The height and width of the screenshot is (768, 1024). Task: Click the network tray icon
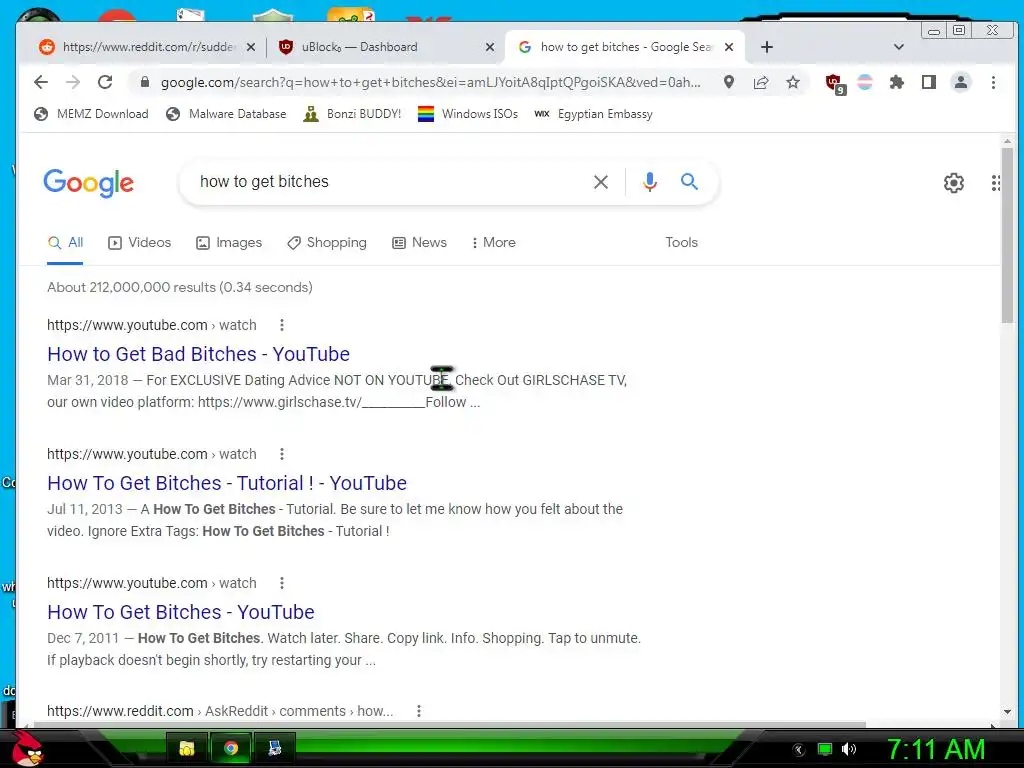pyautogui.click(x=825, y=749)
